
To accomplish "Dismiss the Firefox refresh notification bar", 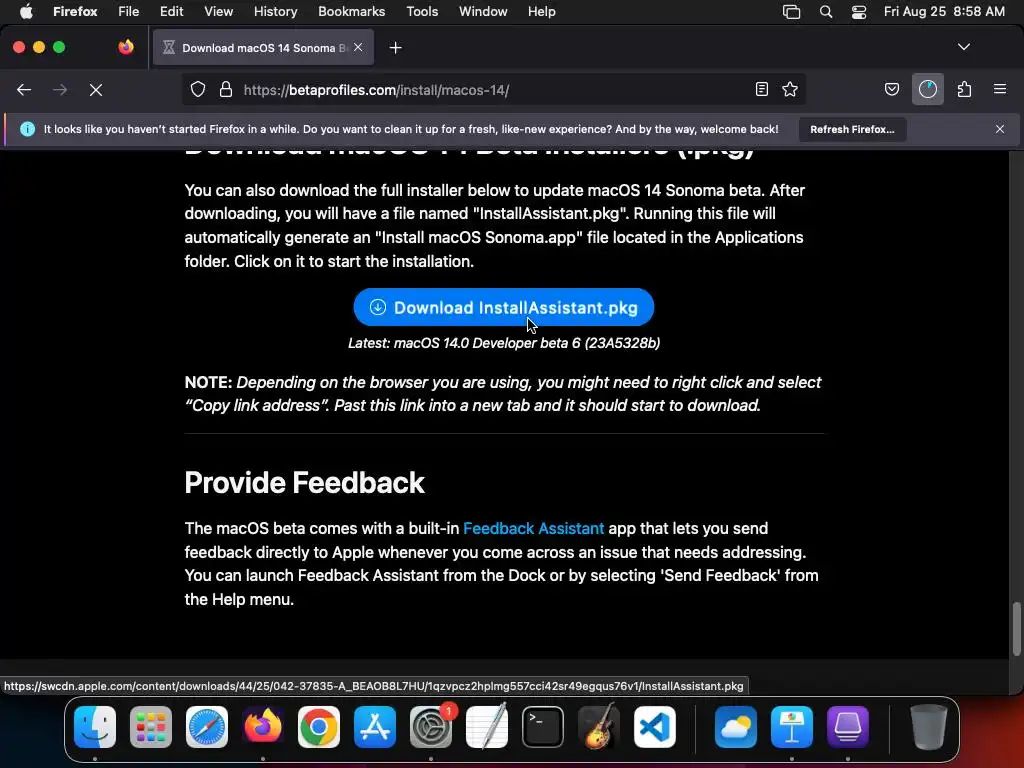I will [x=1000, y=129].
